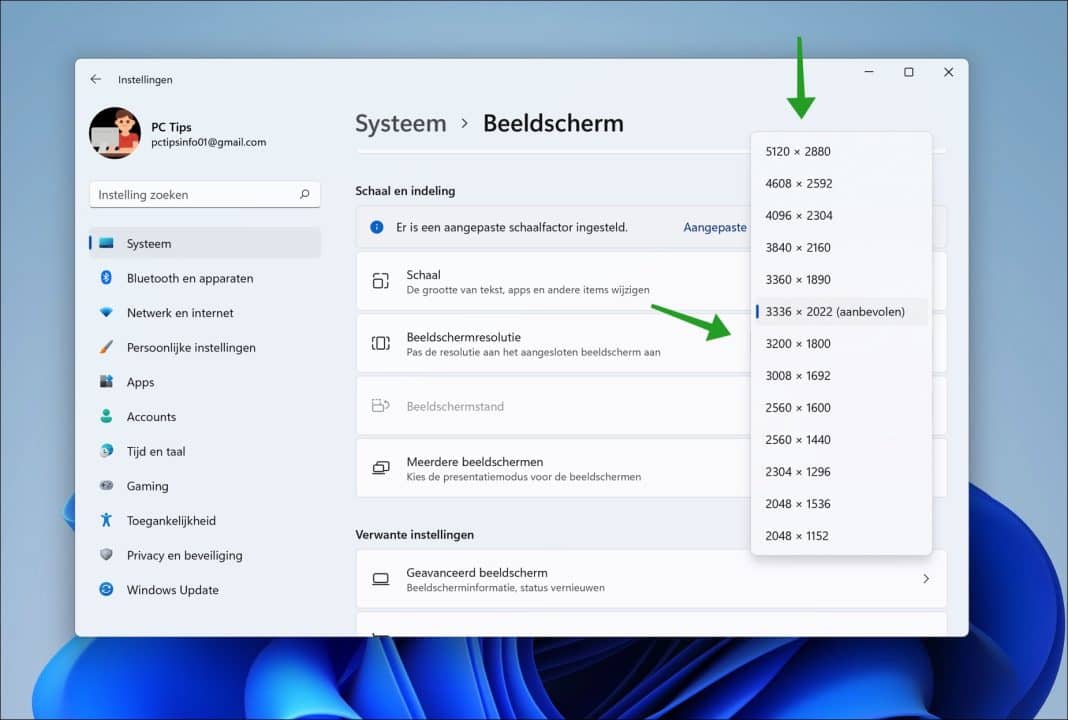
Task: Select resolution 2048 × 1152
Action: [x=841, y=535]
